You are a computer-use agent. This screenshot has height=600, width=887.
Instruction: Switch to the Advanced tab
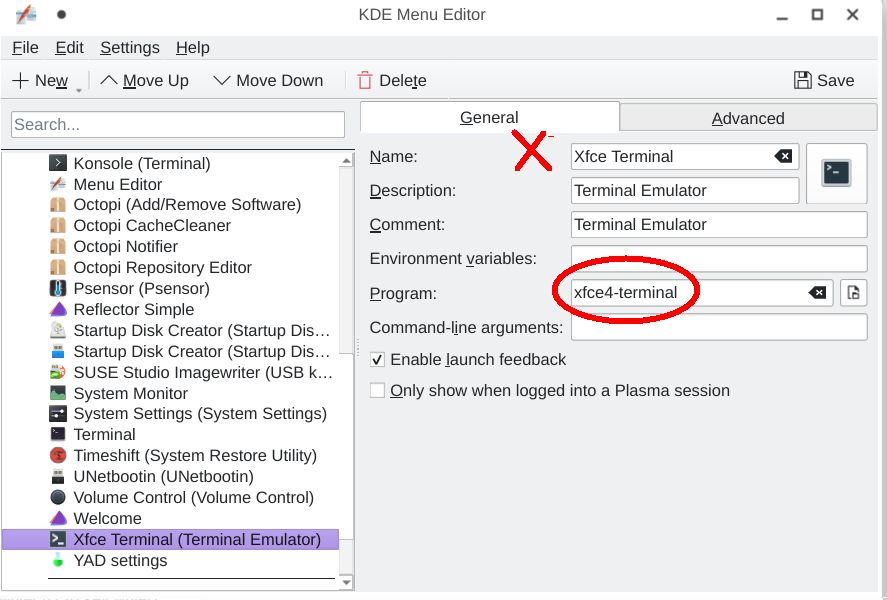pyautogui.click(x=748, y=117)
